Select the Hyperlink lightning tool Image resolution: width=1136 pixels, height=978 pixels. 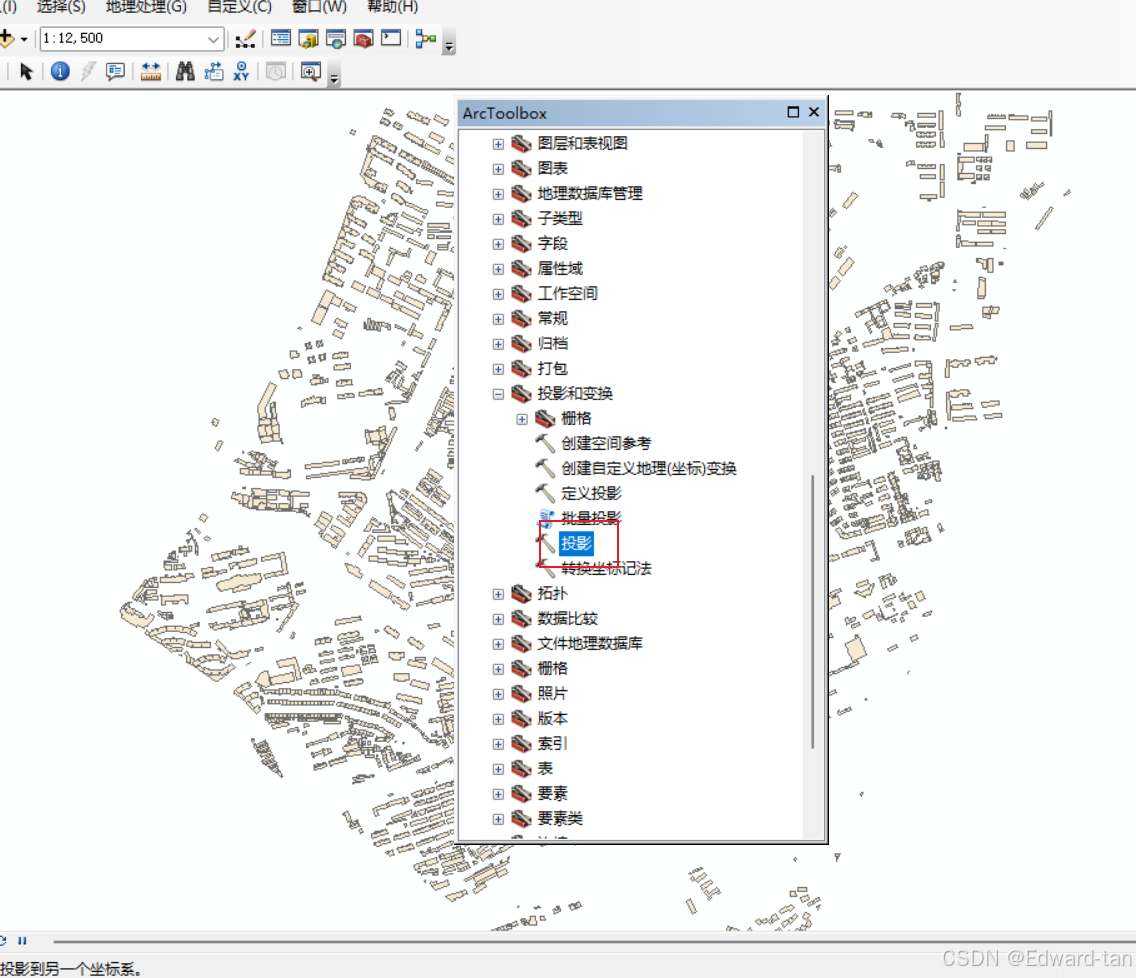[86, 71]
